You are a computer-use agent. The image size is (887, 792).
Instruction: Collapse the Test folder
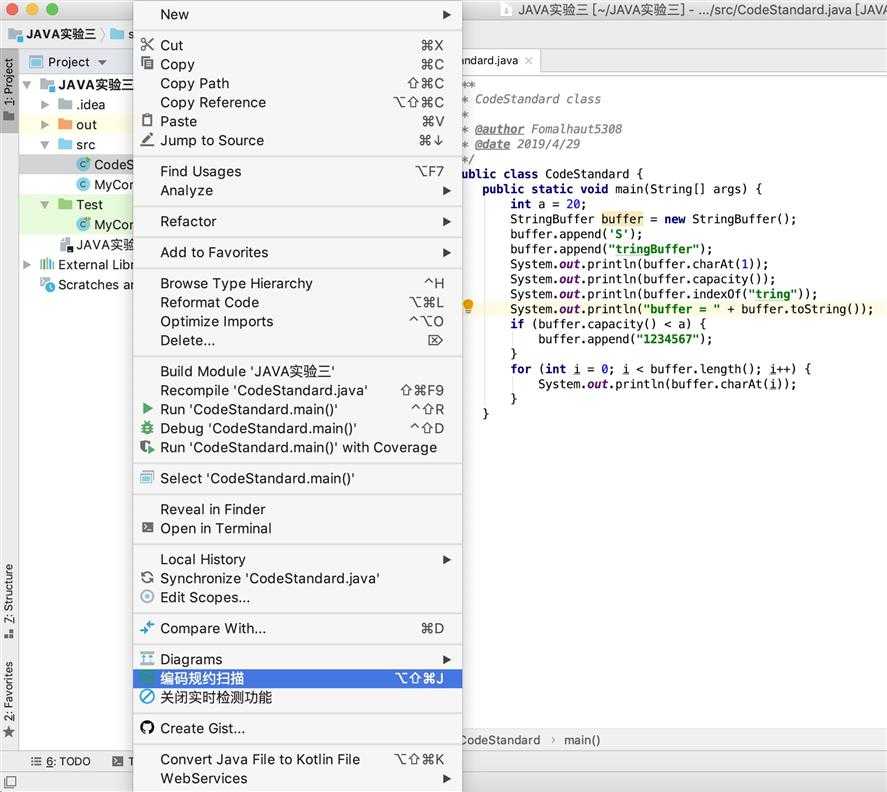[x=45, y=204]
